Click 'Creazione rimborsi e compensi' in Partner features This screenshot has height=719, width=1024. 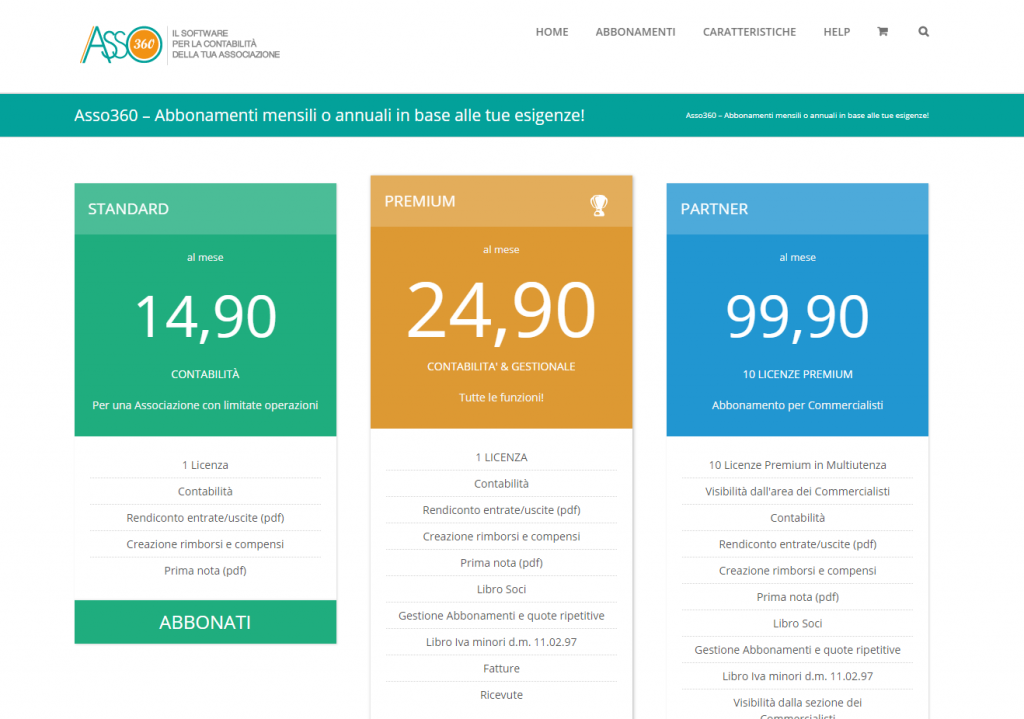click(x=797, y=571)
